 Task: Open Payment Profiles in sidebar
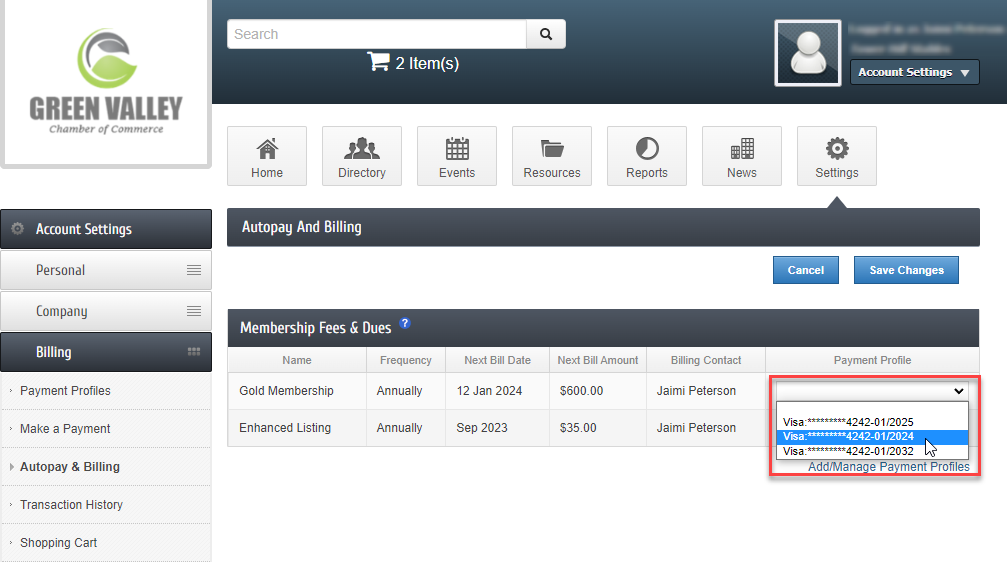coord(65,391)
